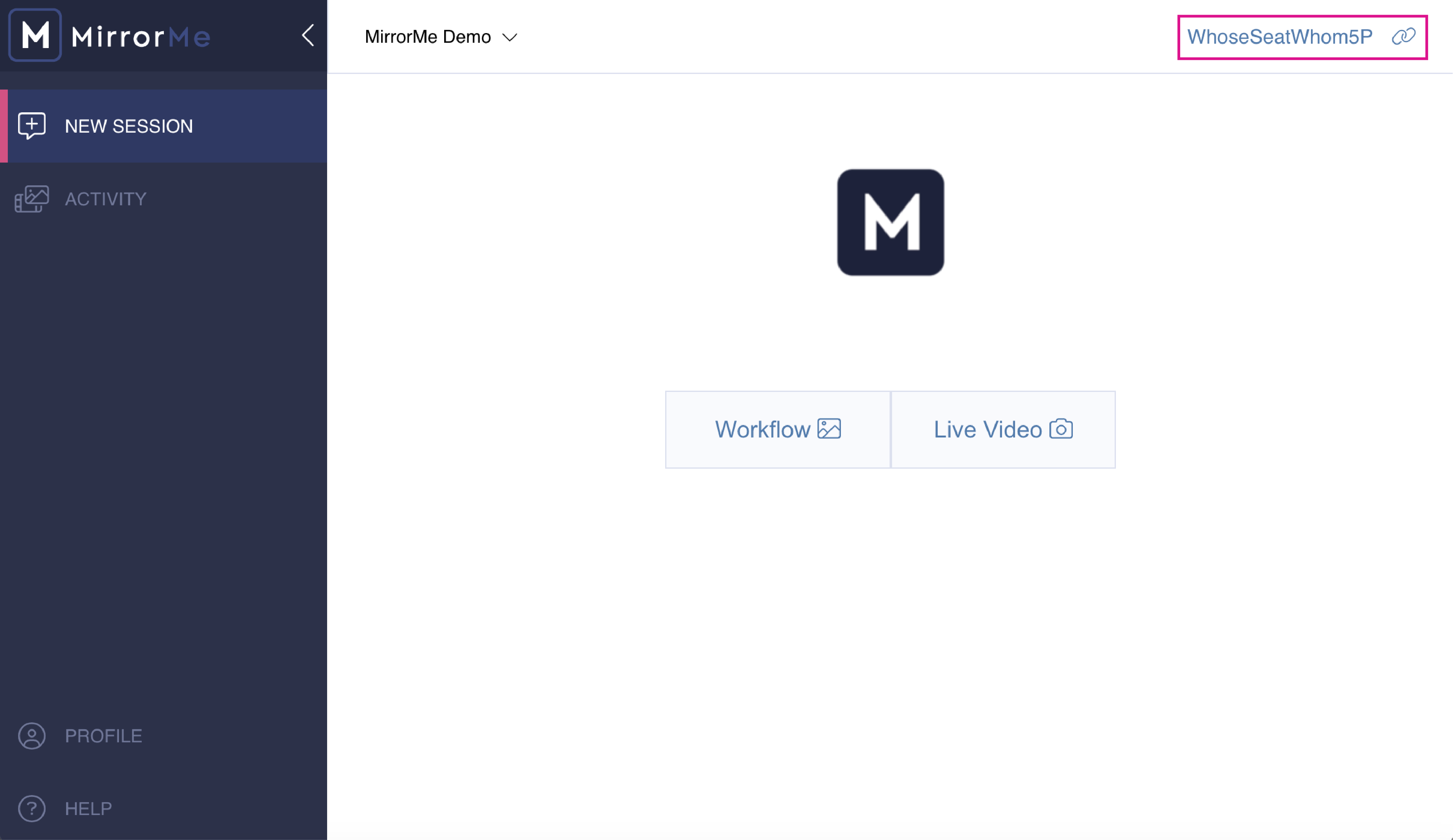The width and height of the screenshot is (1453, 840).
Task: Open the MirrorMe Demo session dropdown
Action: pos(441,36)
